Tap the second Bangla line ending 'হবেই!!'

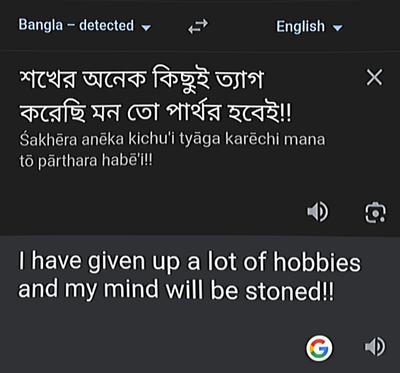[x=155, y=113]
